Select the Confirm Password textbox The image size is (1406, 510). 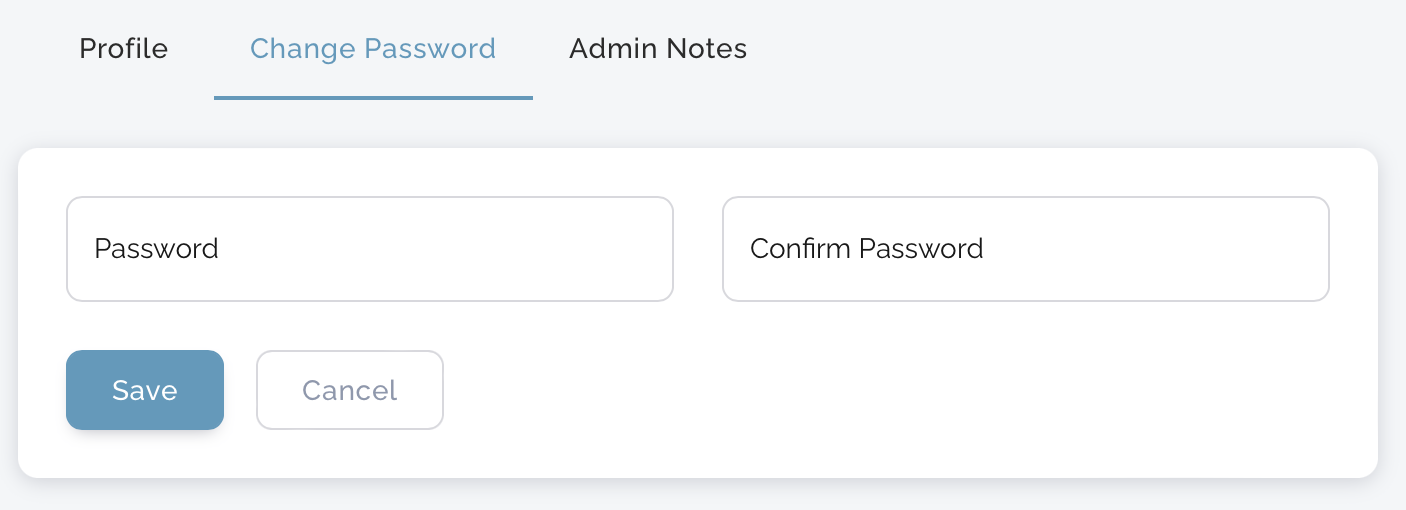(x=1025, y=249)
